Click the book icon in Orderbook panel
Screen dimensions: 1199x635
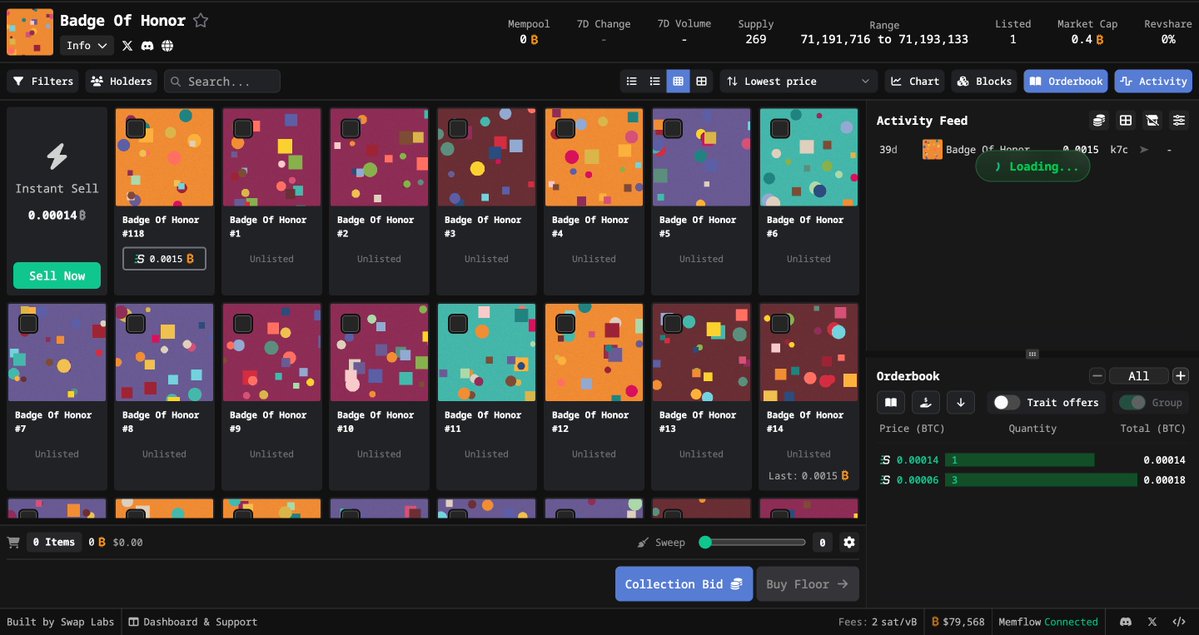891,402
